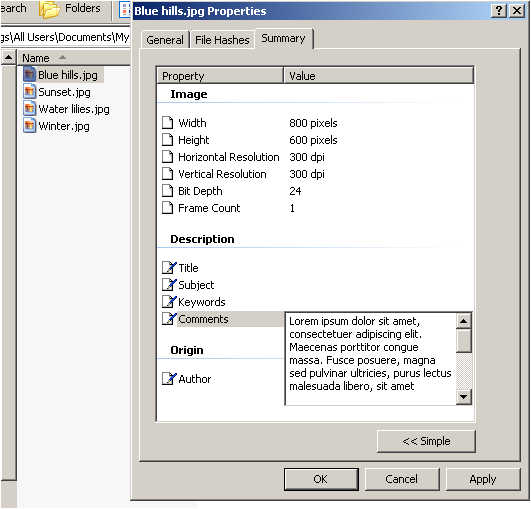
Task: Click the Folders toolbar icon
Action: pyautogui.click(x=49, y=9)
